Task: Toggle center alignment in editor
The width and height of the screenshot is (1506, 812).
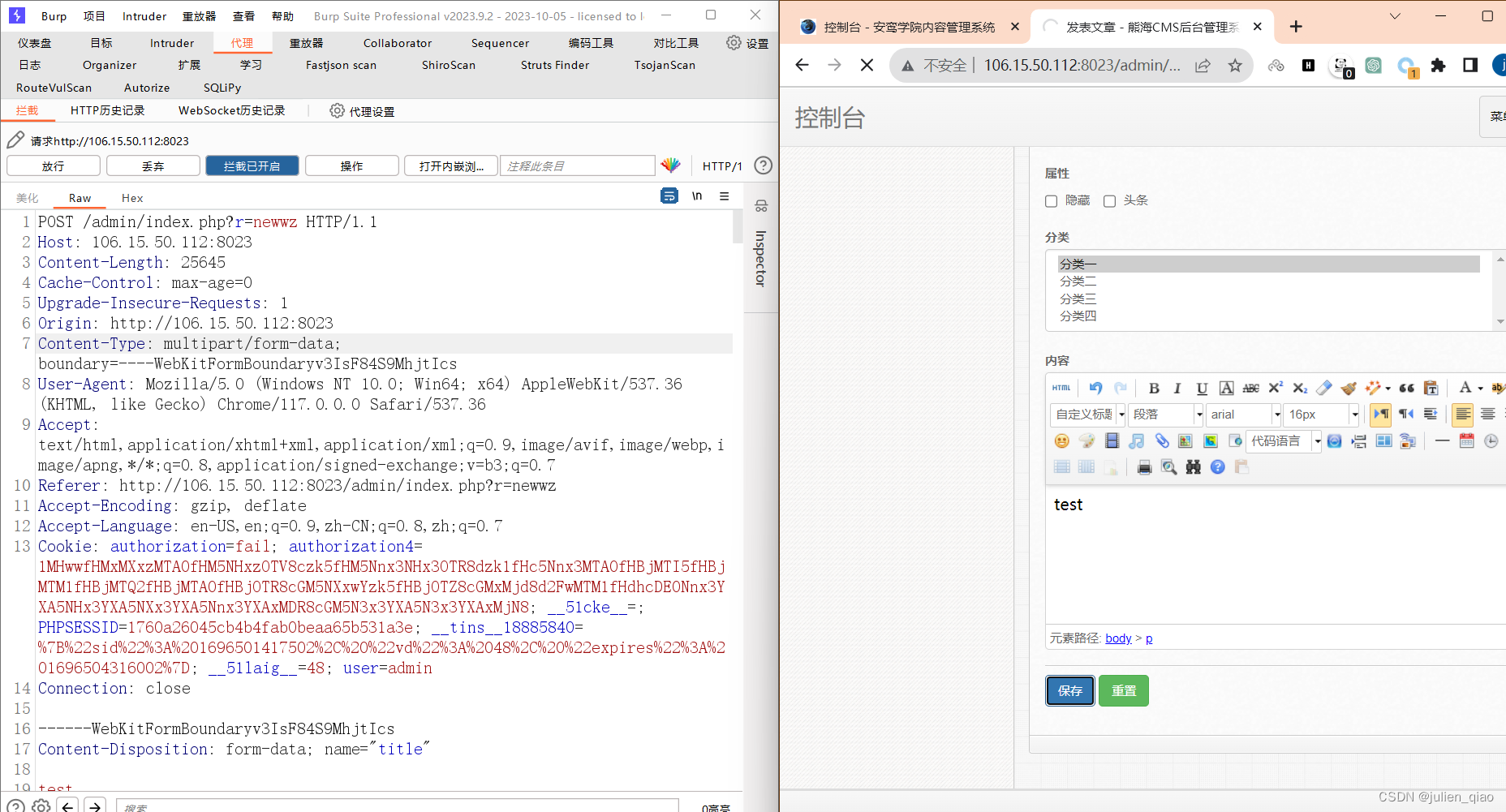Action: point(1488,415)
